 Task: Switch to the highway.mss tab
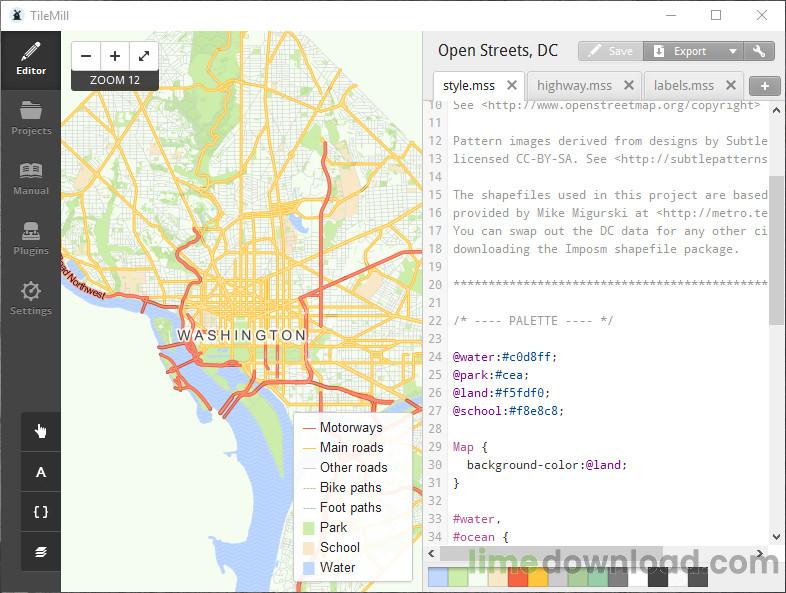point(574,86)
